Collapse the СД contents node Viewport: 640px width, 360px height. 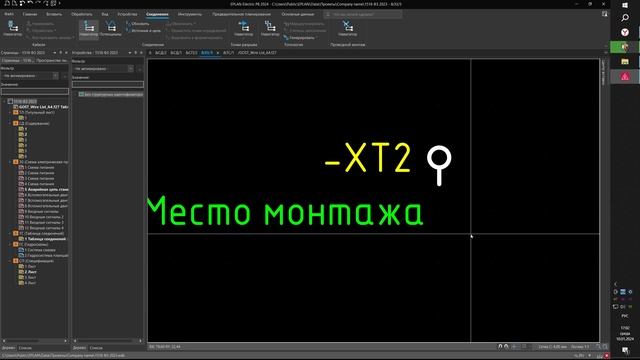10,123
